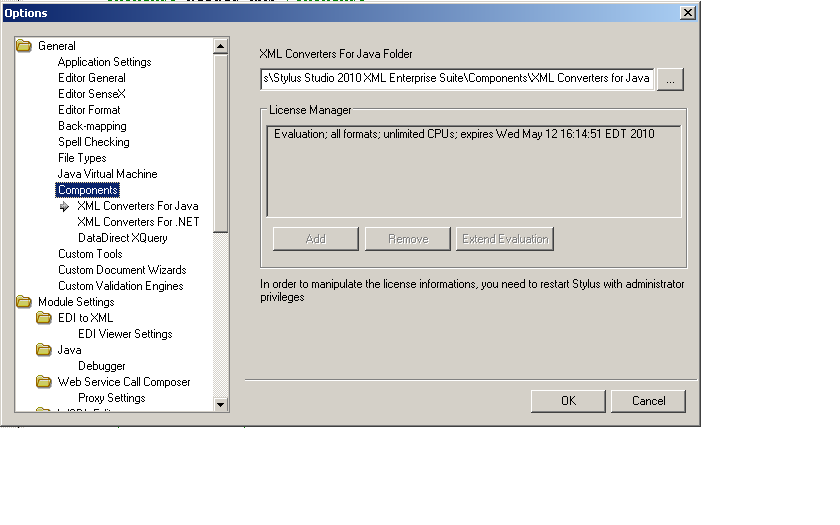Viewport: 840px width, 525px height.
Task: Click the Java folder icon
Action: tap(43, 350)
